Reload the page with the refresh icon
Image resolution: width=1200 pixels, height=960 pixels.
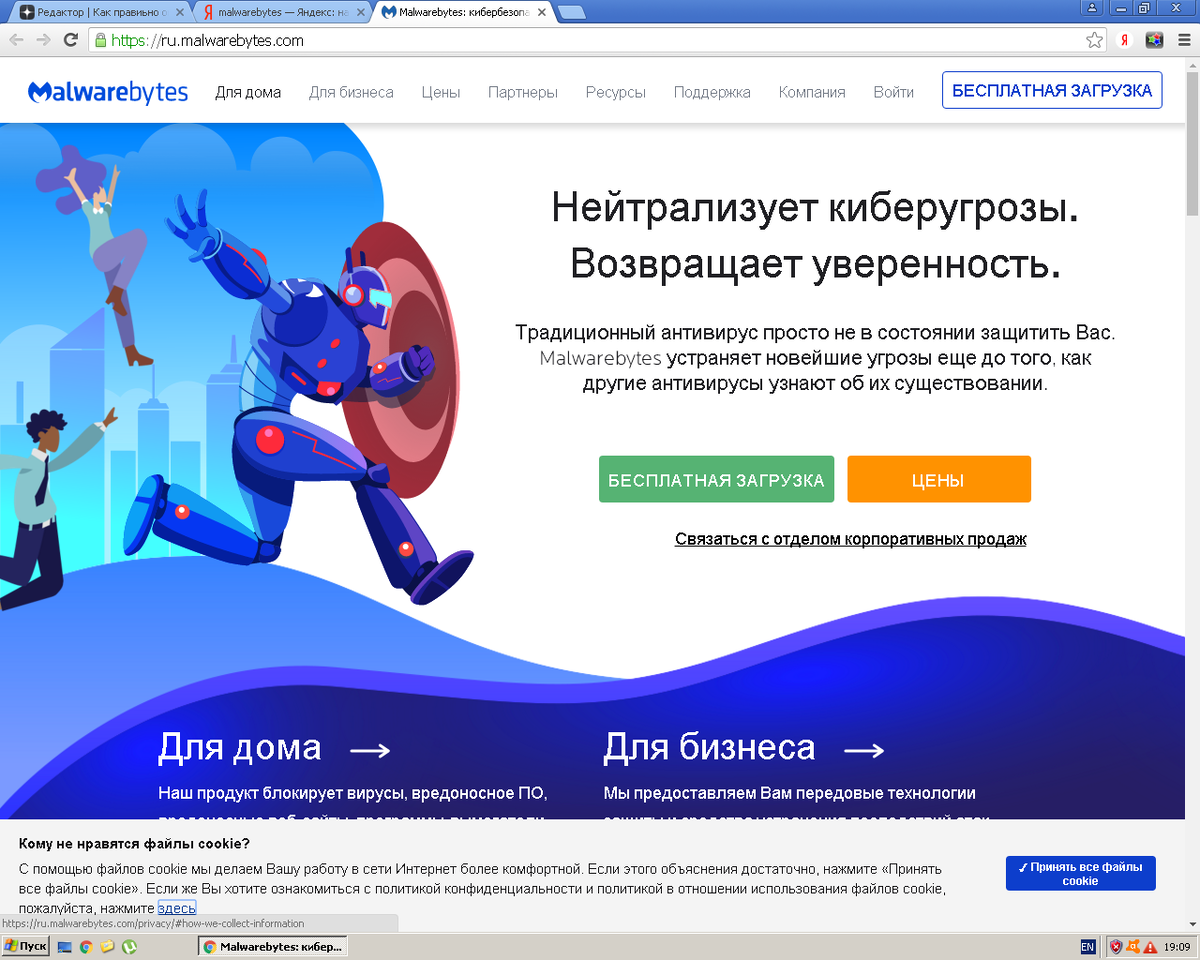click(x=70, y=40)
